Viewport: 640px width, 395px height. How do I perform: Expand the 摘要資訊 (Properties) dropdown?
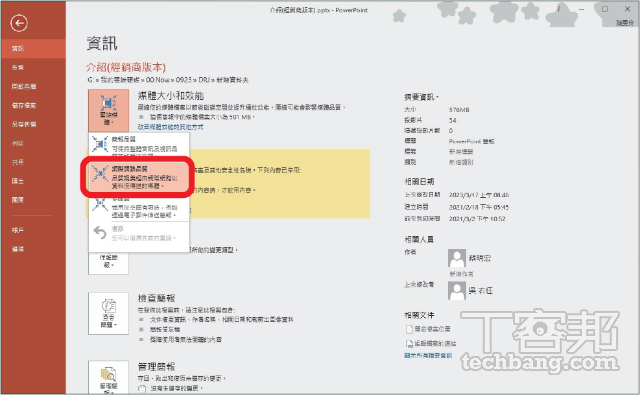422,97
